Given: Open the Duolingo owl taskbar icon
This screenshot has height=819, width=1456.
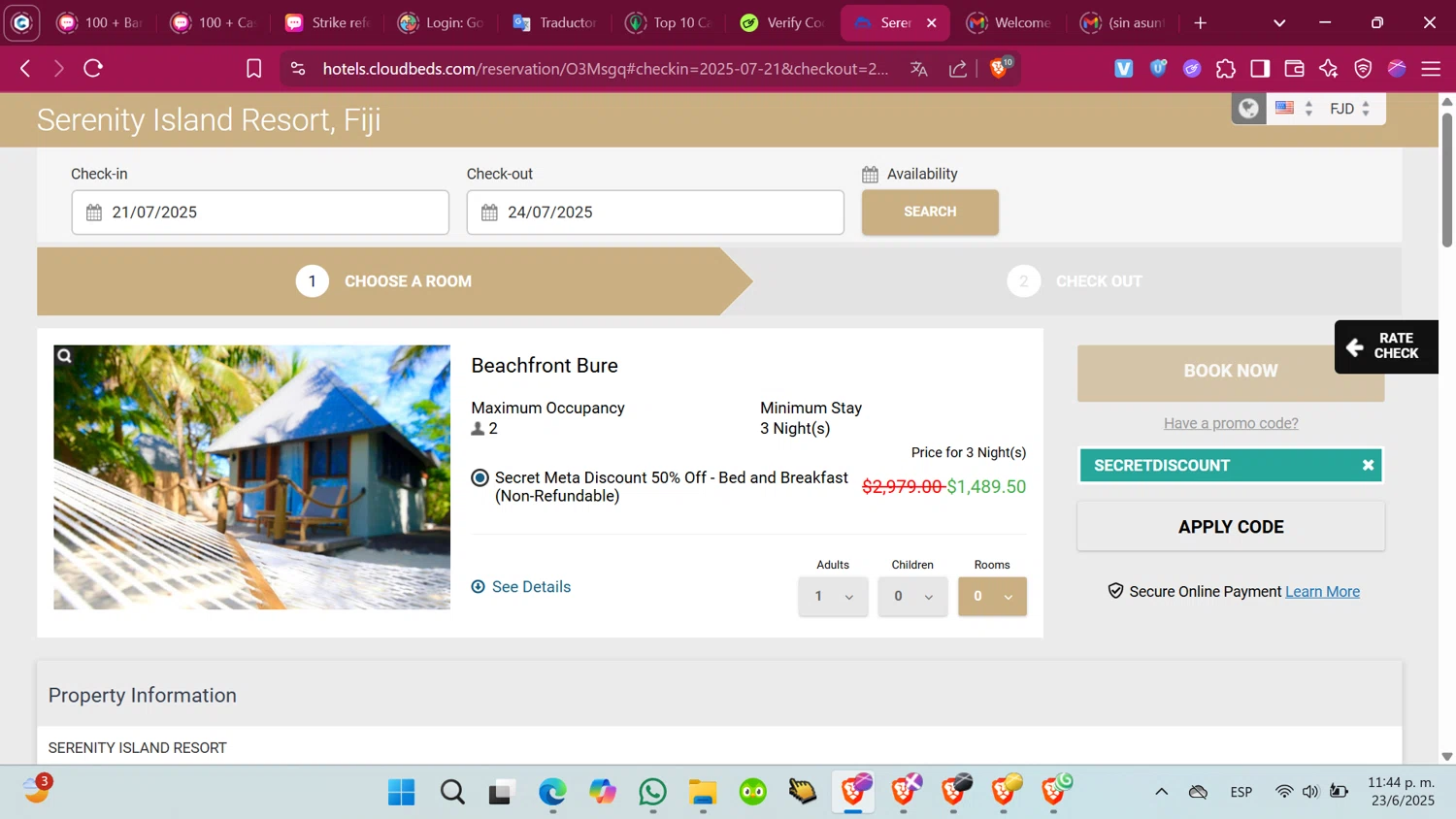Looking at the screenshot, I should click(753, 792).
